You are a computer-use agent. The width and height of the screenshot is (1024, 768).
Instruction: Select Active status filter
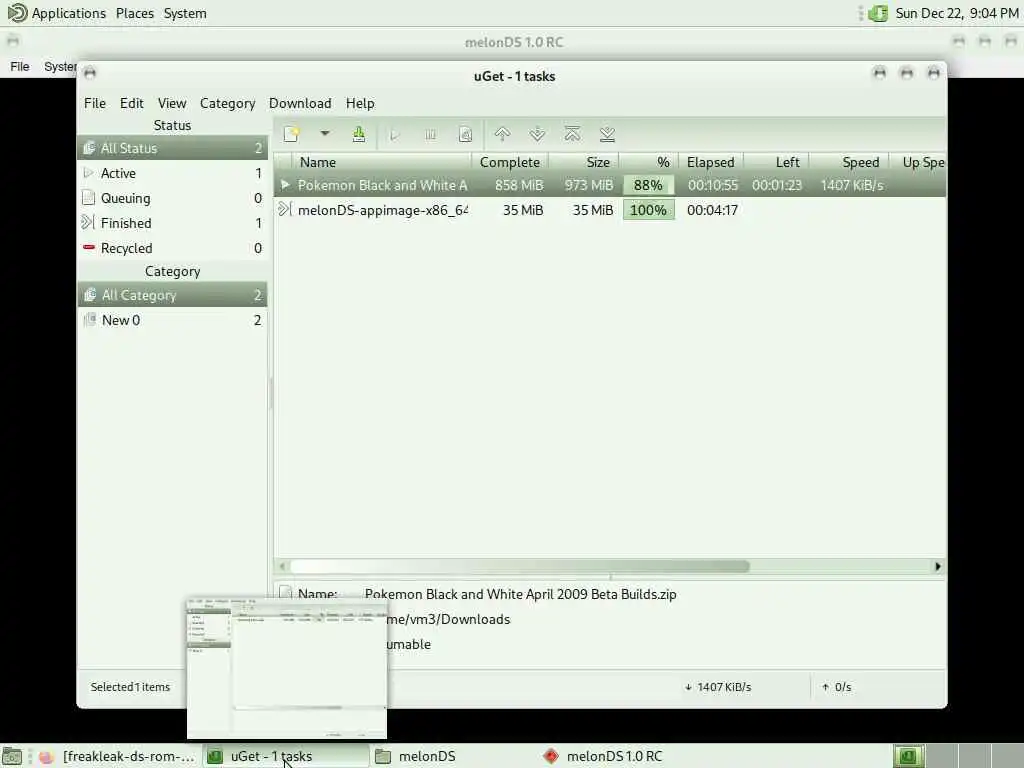(172, 173)
